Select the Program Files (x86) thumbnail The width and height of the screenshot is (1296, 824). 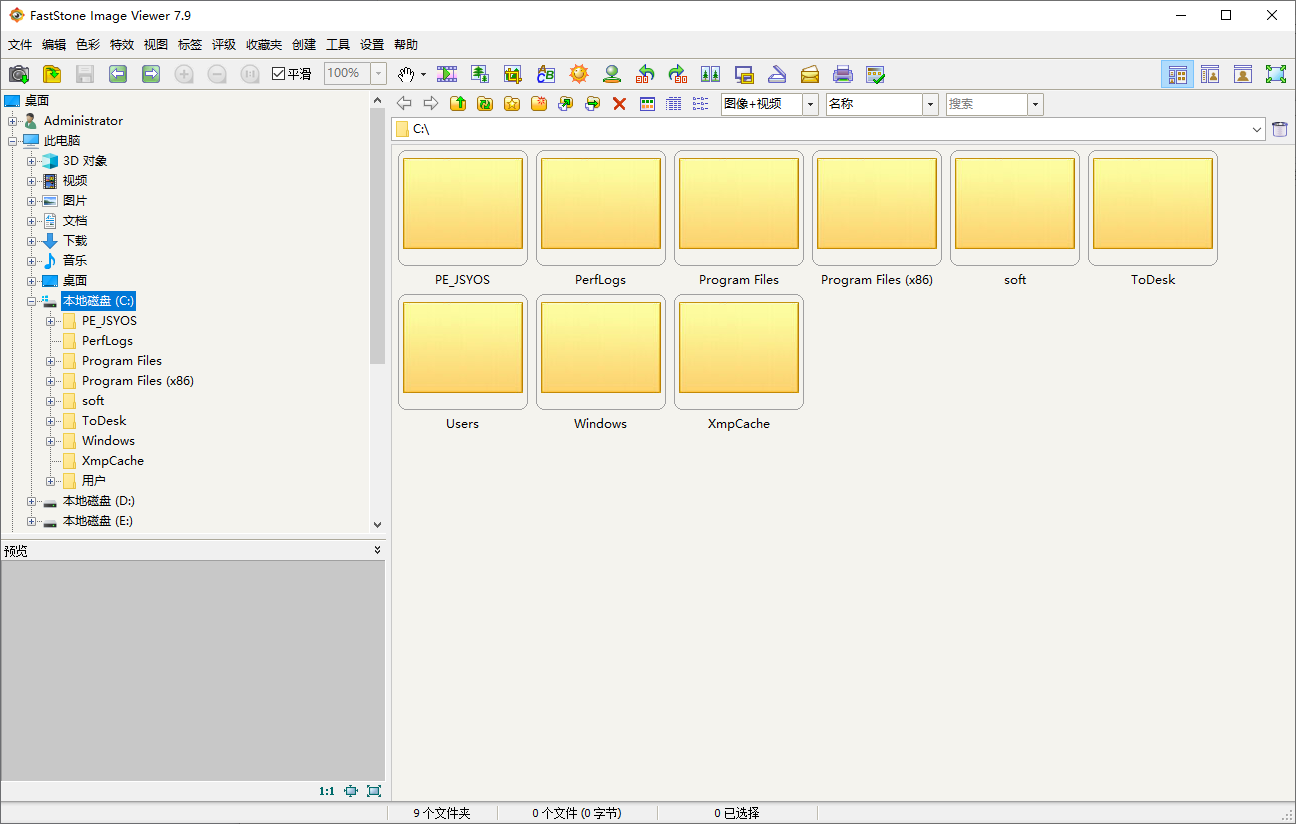(x=877, y=208)
